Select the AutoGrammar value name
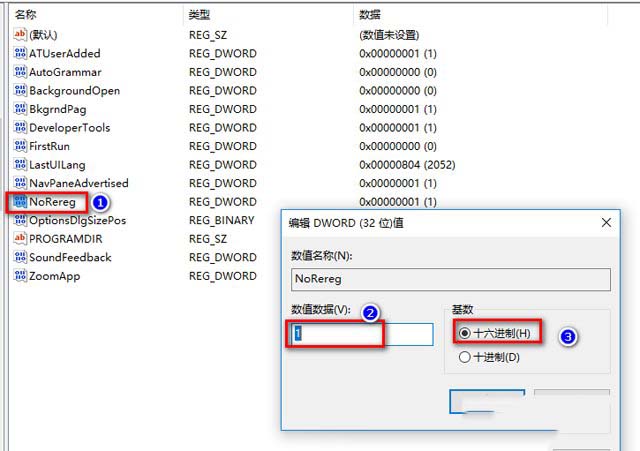 click(x=65, y=72)
